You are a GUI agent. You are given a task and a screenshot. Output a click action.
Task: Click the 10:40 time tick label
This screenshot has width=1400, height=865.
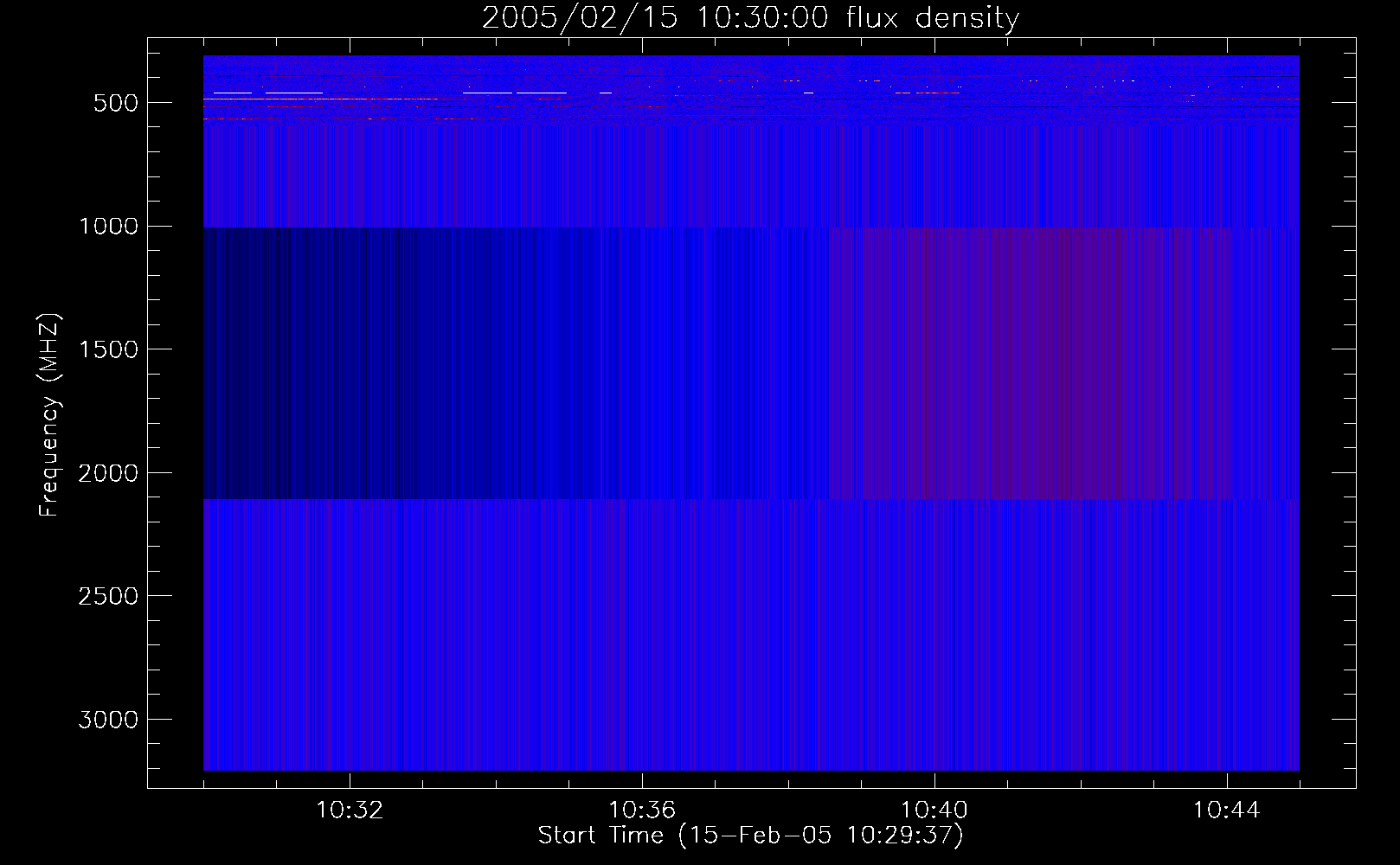coord(934,811)
